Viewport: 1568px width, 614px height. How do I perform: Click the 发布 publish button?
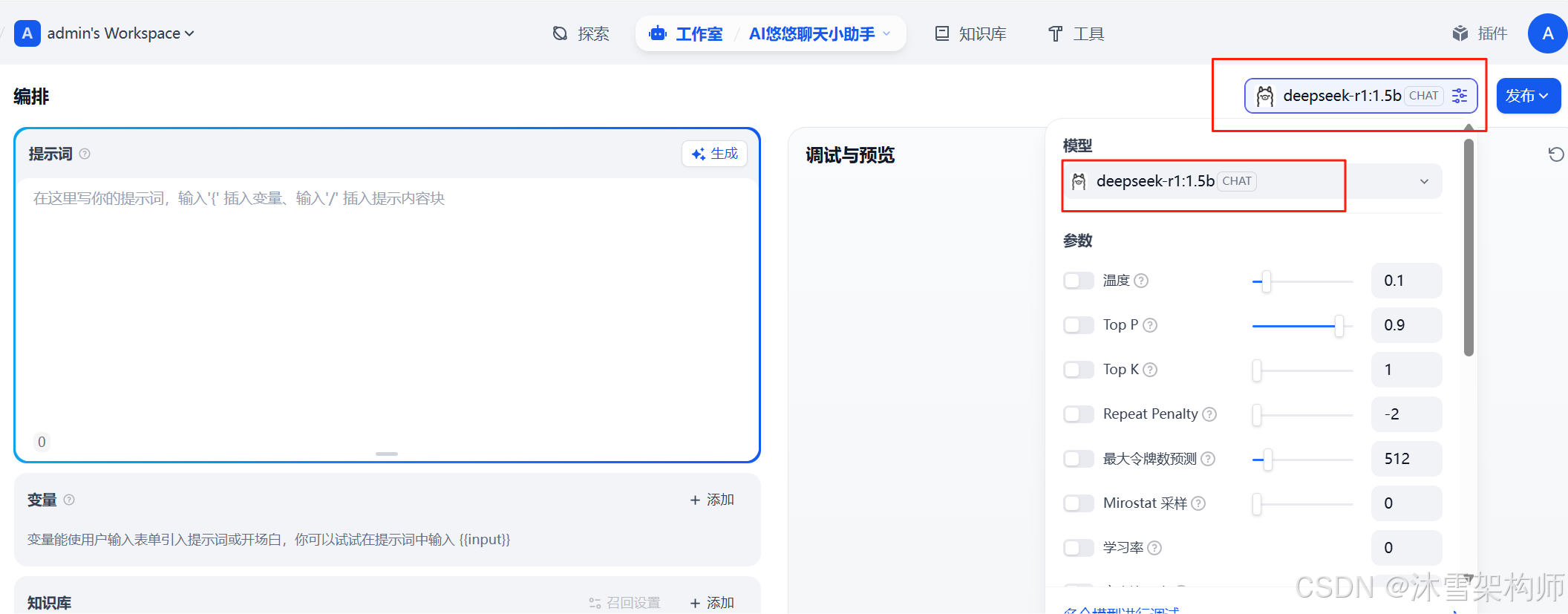(x=1528, y=96)
